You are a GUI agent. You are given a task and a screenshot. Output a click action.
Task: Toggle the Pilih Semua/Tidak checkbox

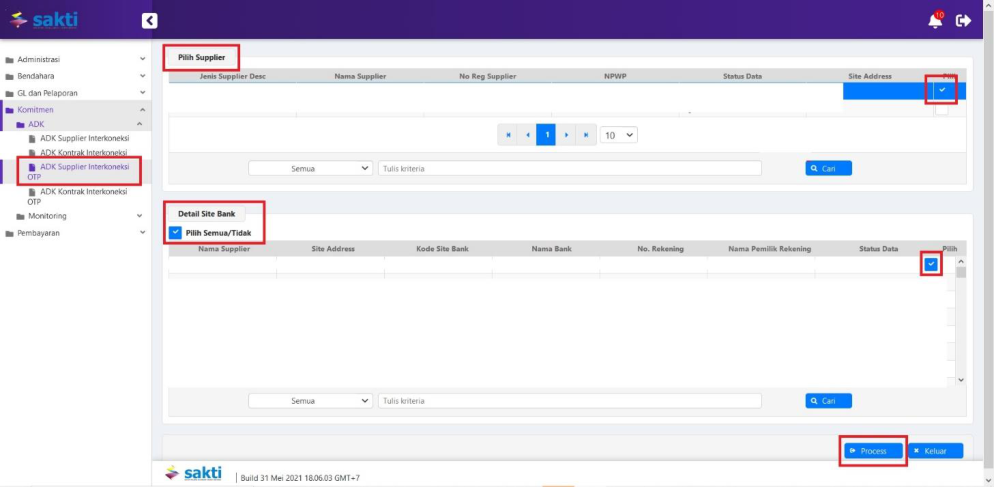pyautogui.click(x=176, y=232)
